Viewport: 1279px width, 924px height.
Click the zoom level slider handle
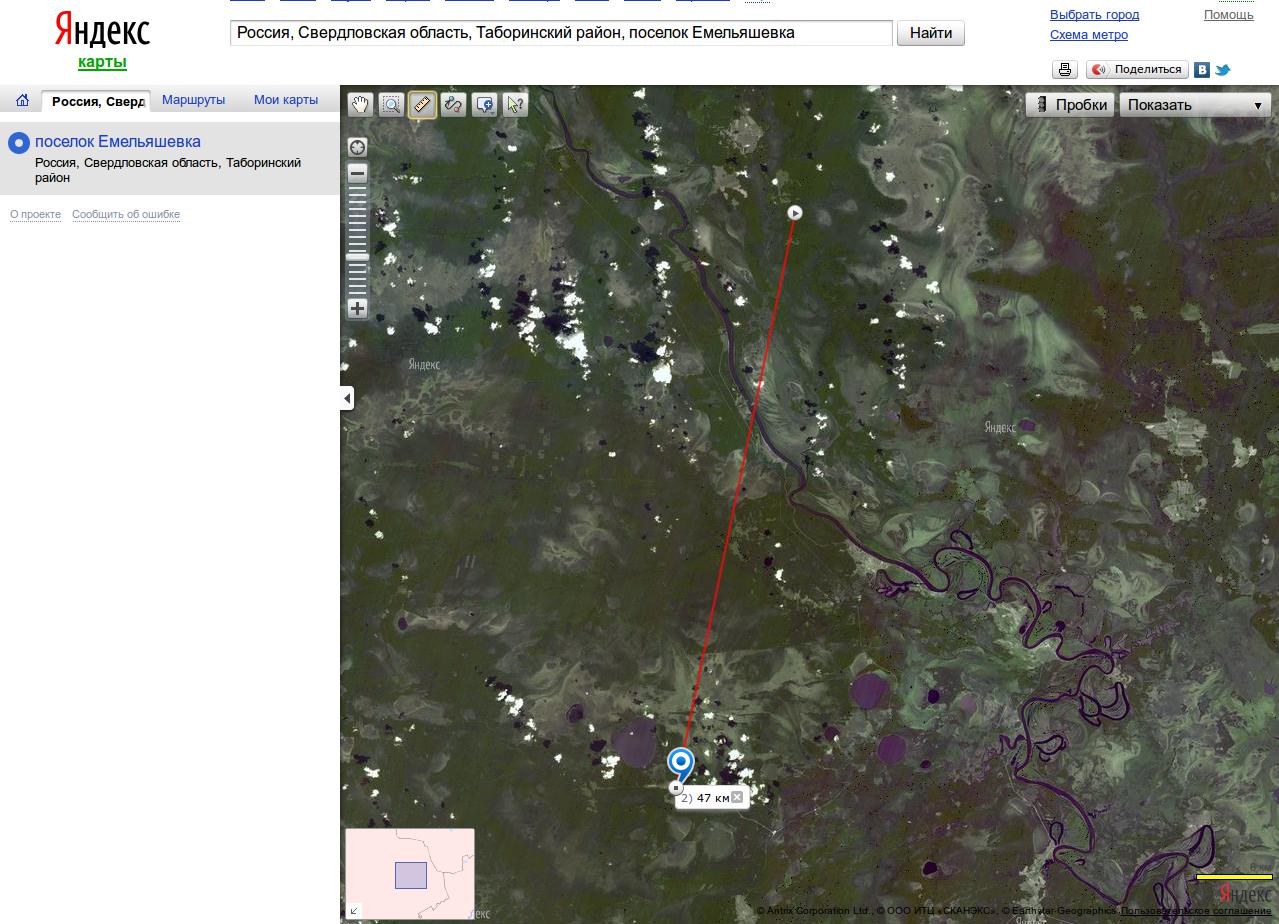pos(357,257)
